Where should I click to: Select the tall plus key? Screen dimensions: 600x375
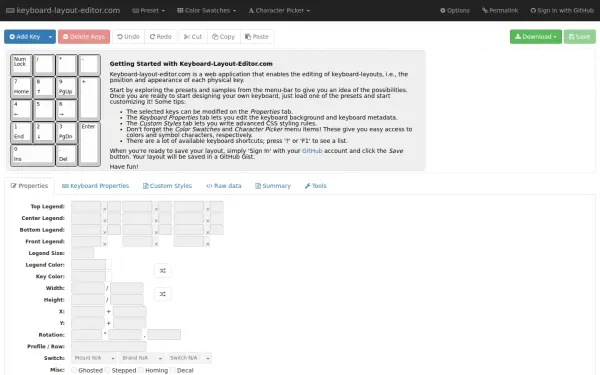(x=89, y=98)
